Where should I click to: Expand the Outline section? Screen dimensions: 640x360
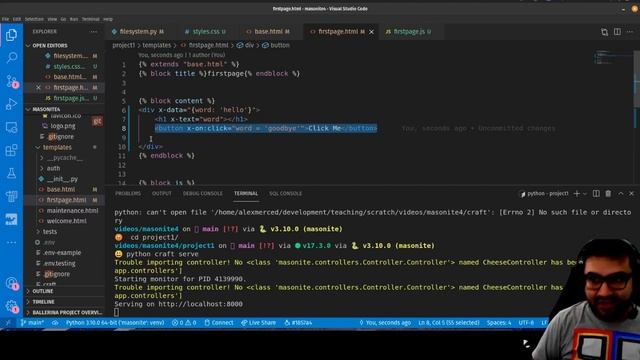[x=43, y=291]
